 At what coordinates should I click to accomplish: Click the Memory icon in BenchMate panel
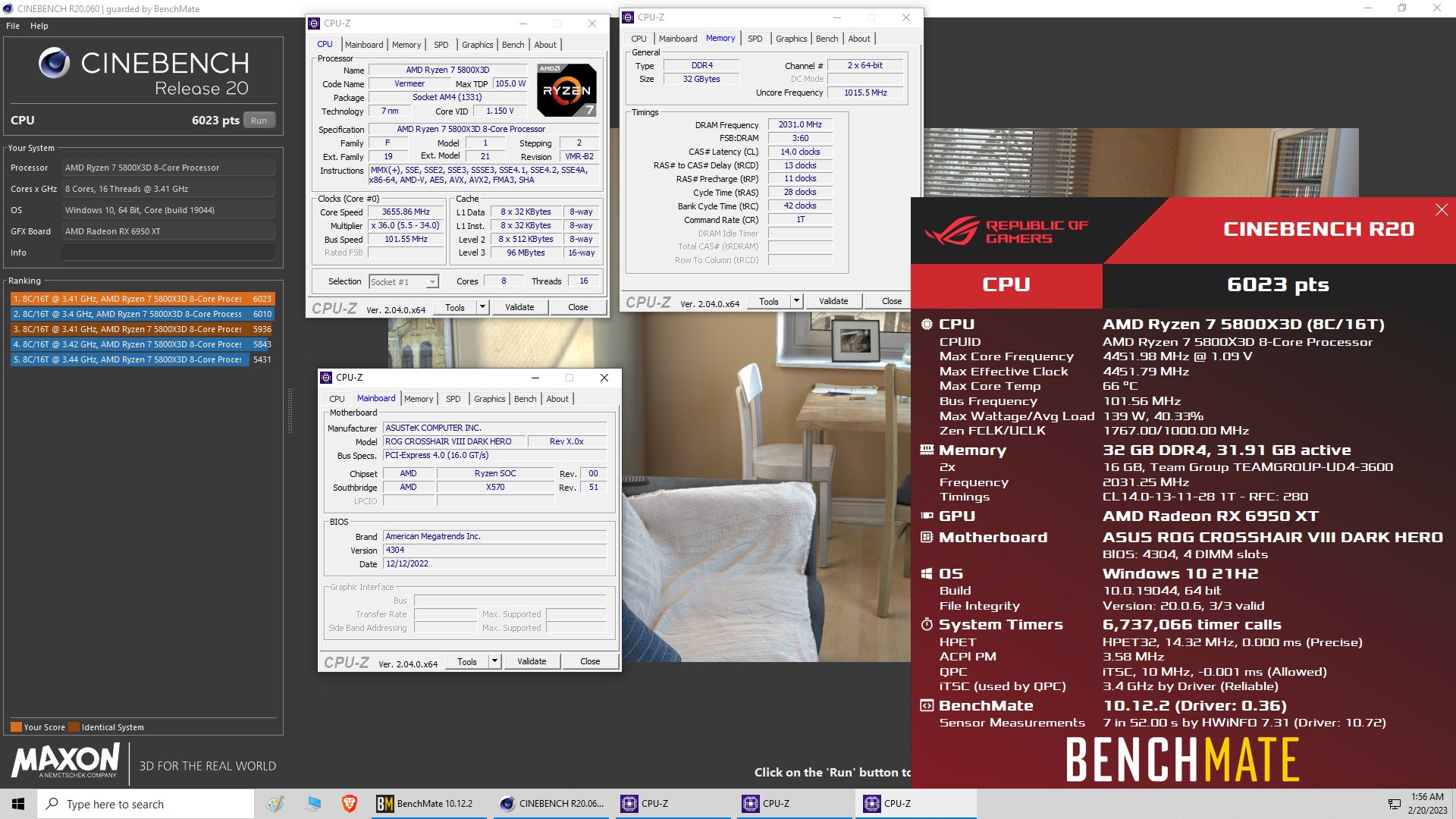(927, 450)
